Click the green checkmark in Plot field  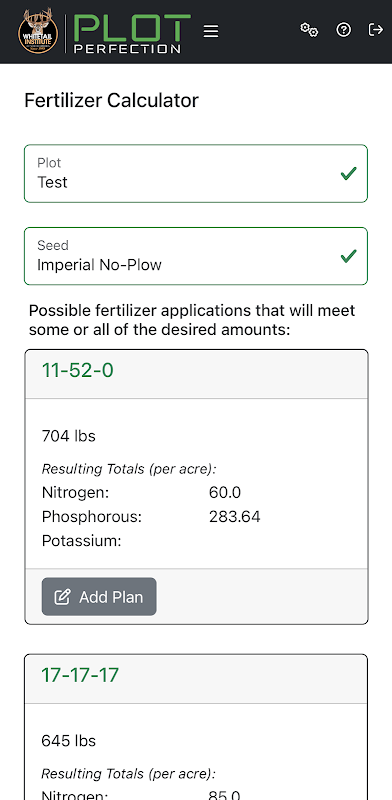349,174
